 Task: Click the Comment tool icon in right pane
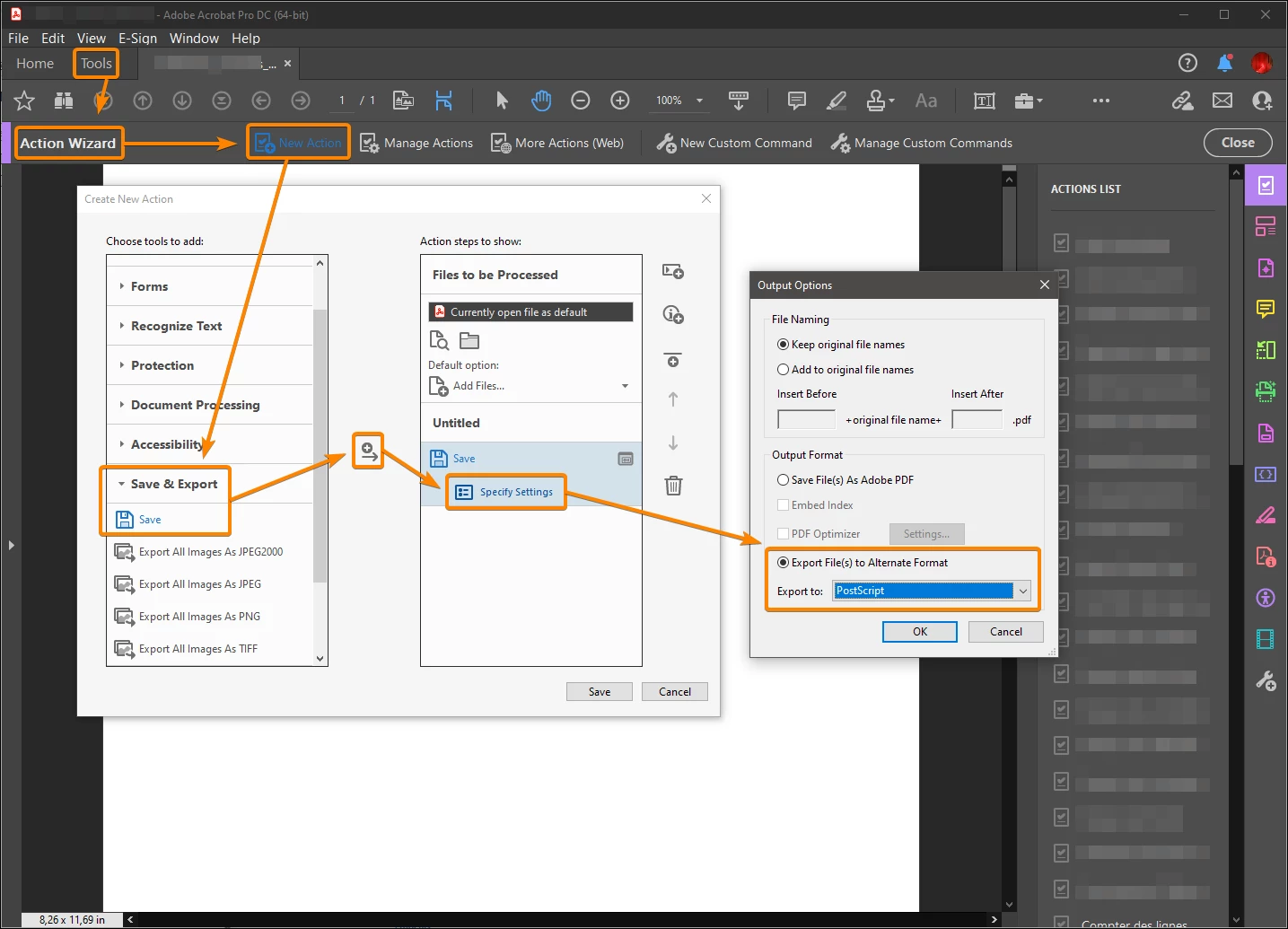pos(1266,310)
